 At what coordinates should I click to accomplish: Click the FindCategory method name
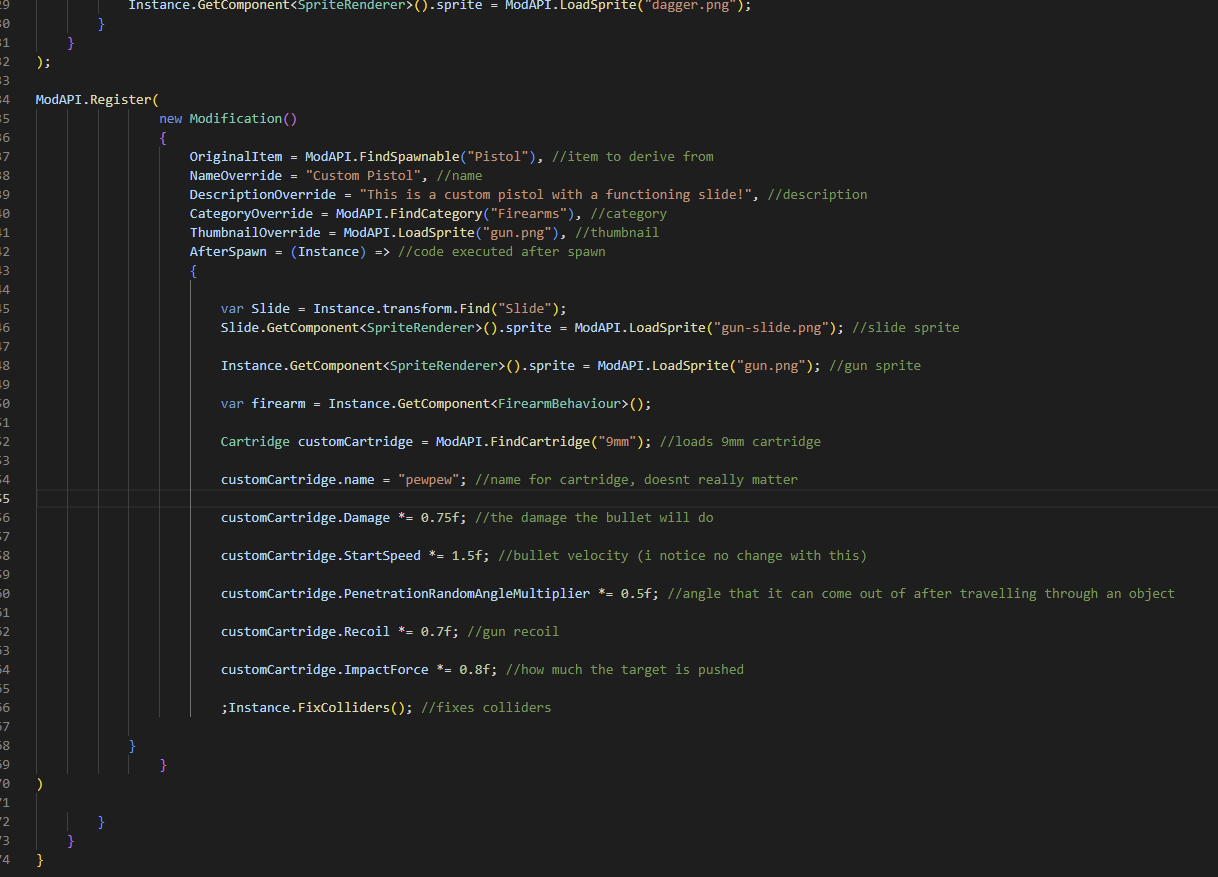[436, 213]
